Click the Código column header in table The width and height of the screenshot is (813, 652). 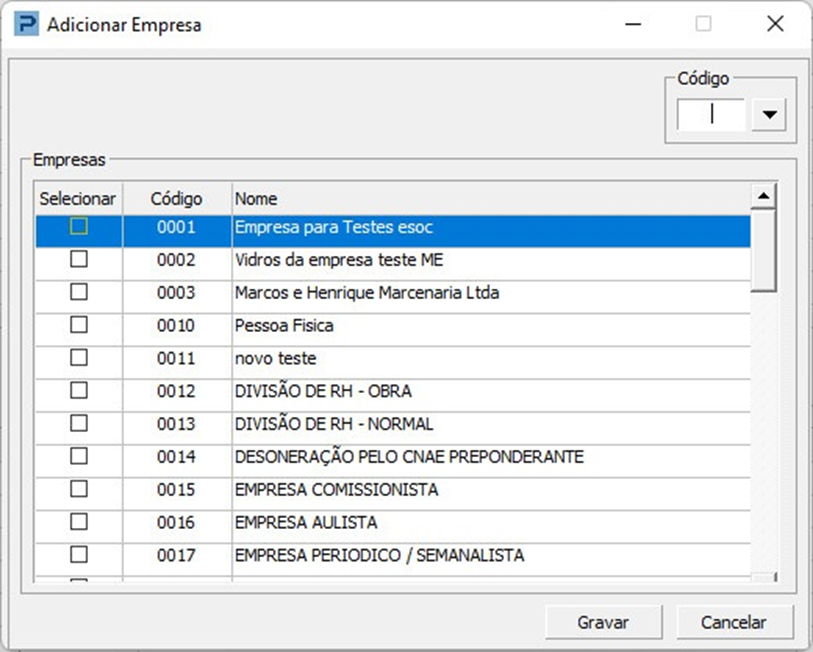click(176, 198)
